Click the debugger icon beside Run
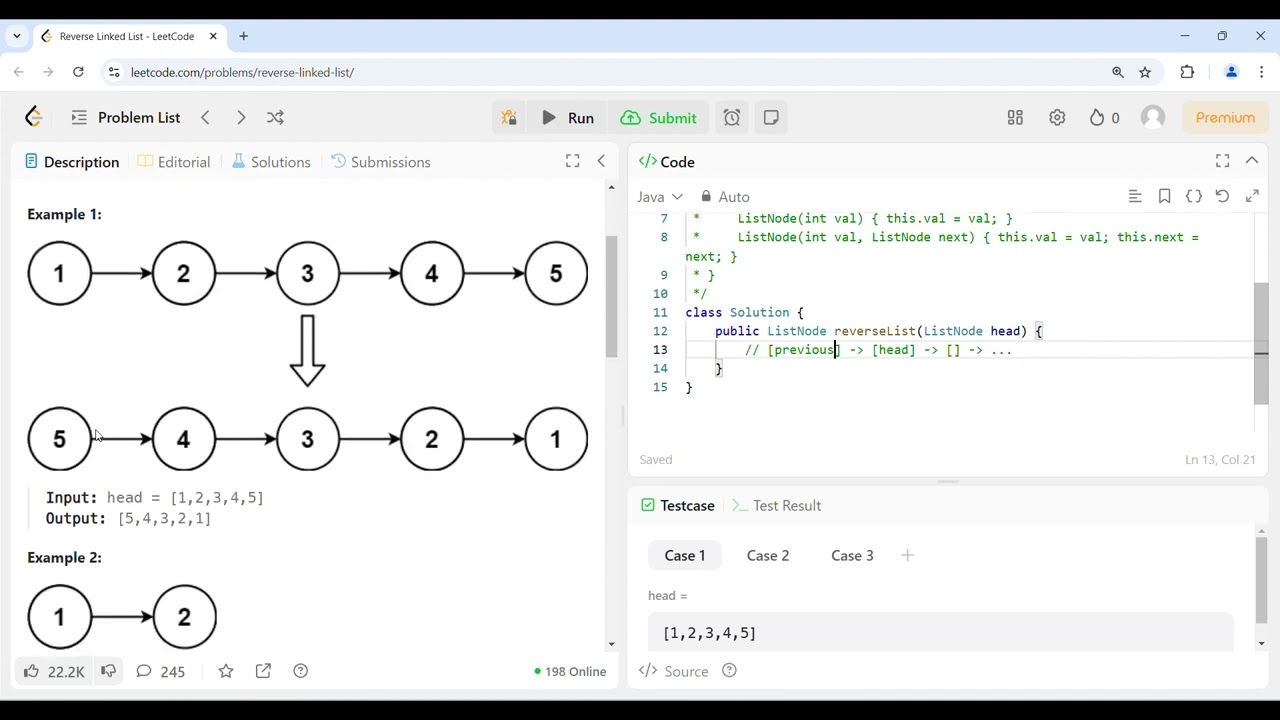This screenshot has width=1280, height=720. click(509, 117)
